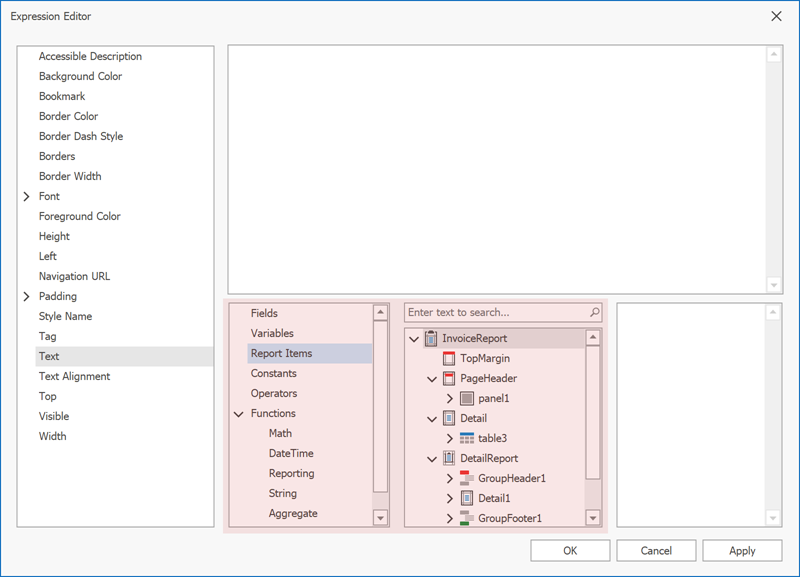
Task: Choose the Aggregate functions category
Action: (293, 513)
